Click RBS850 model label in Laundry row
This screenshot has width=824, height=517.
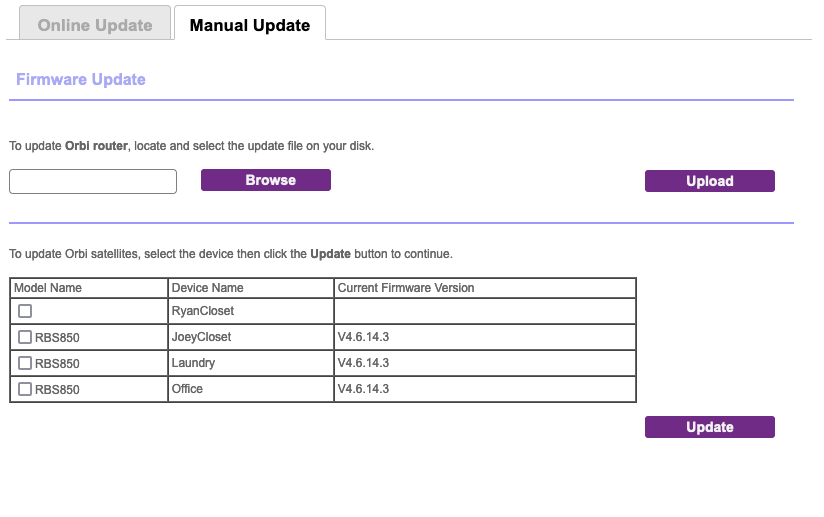(x=57, y=364)
